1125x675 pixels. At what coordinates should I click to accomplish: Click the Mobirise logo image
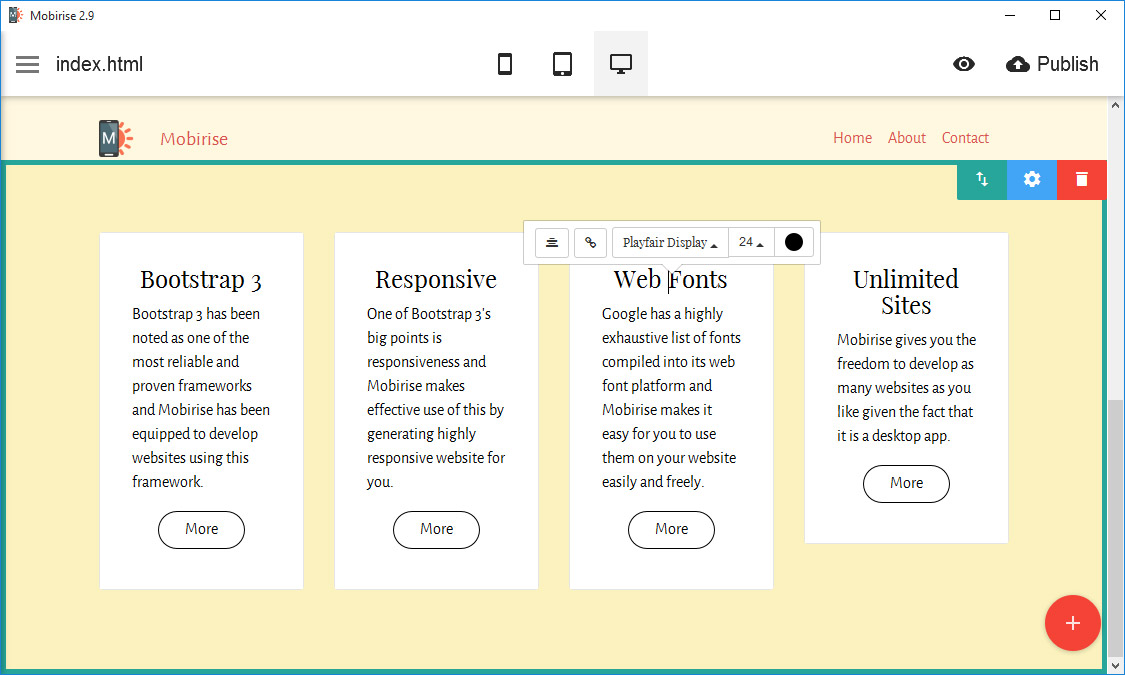click(x=116, y=138)
